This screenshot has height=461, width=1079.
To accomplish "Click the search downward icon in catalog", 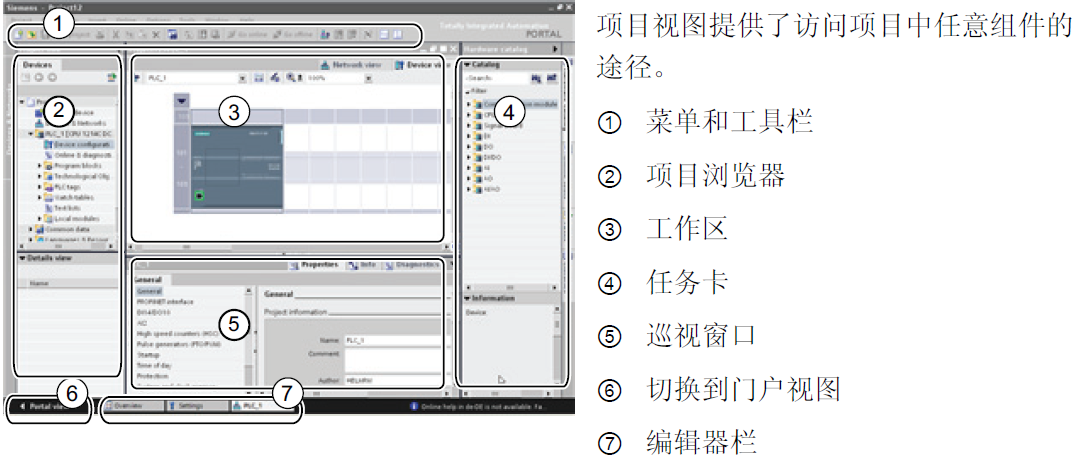I will click(x=535, y=78).
